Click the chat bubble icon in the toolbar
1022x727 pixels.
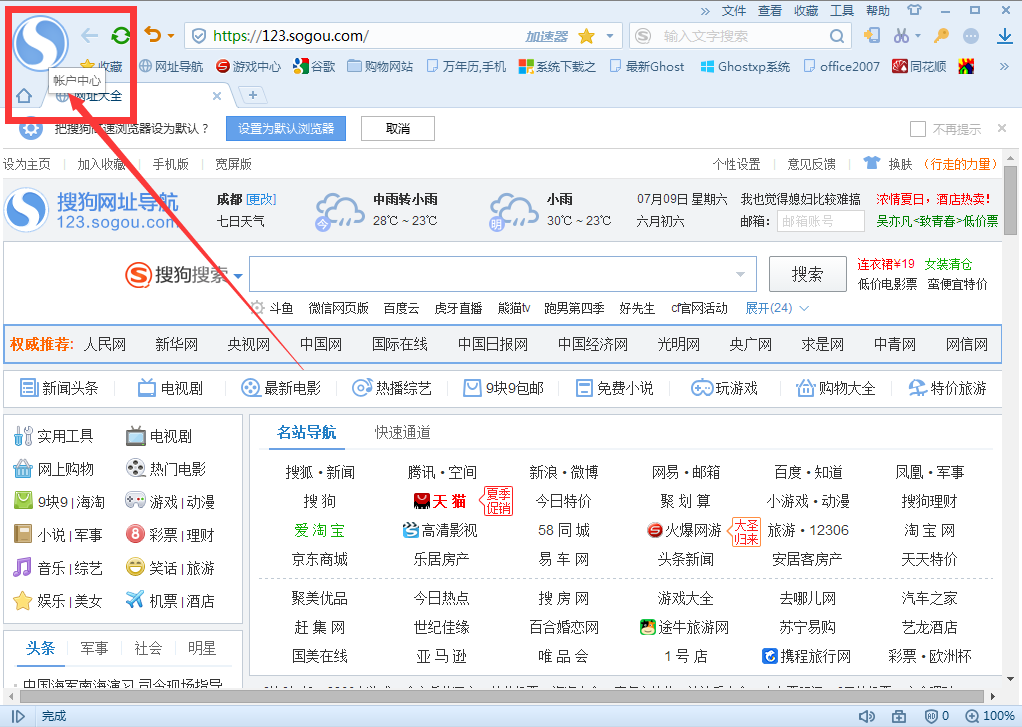[x=971, y=36]
